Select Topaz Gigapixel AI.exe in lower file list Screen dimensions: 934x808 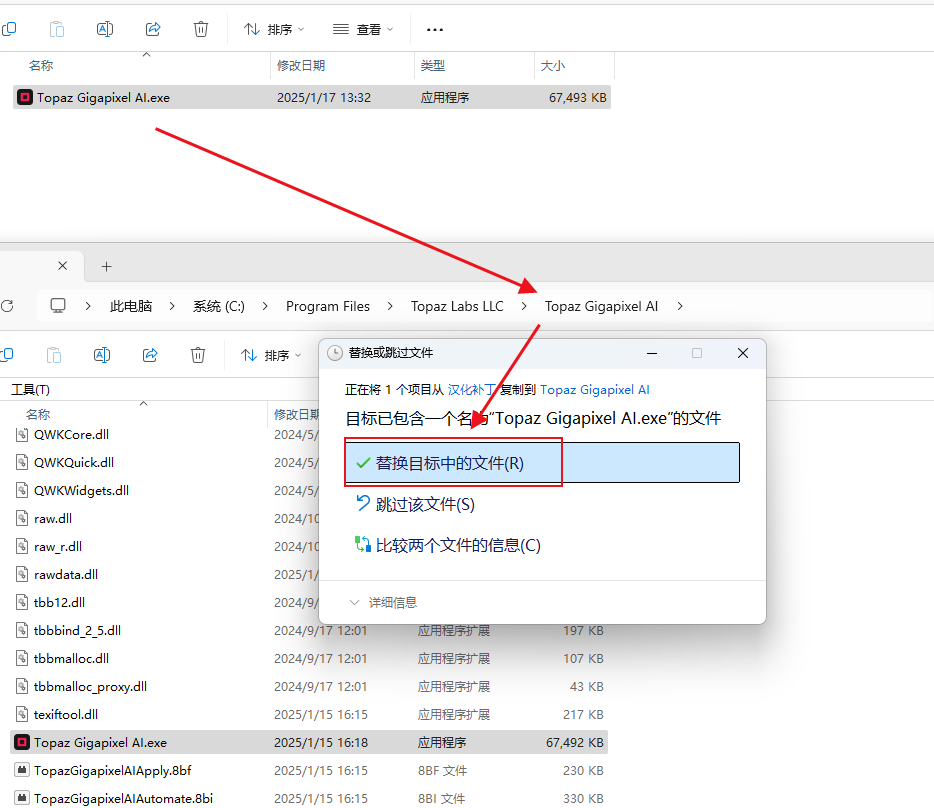pos(309,742)
